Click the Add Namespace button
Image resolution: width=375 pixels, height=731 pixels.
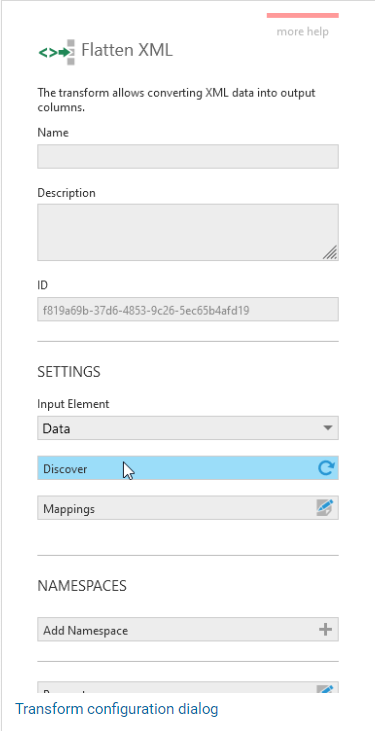188,630
